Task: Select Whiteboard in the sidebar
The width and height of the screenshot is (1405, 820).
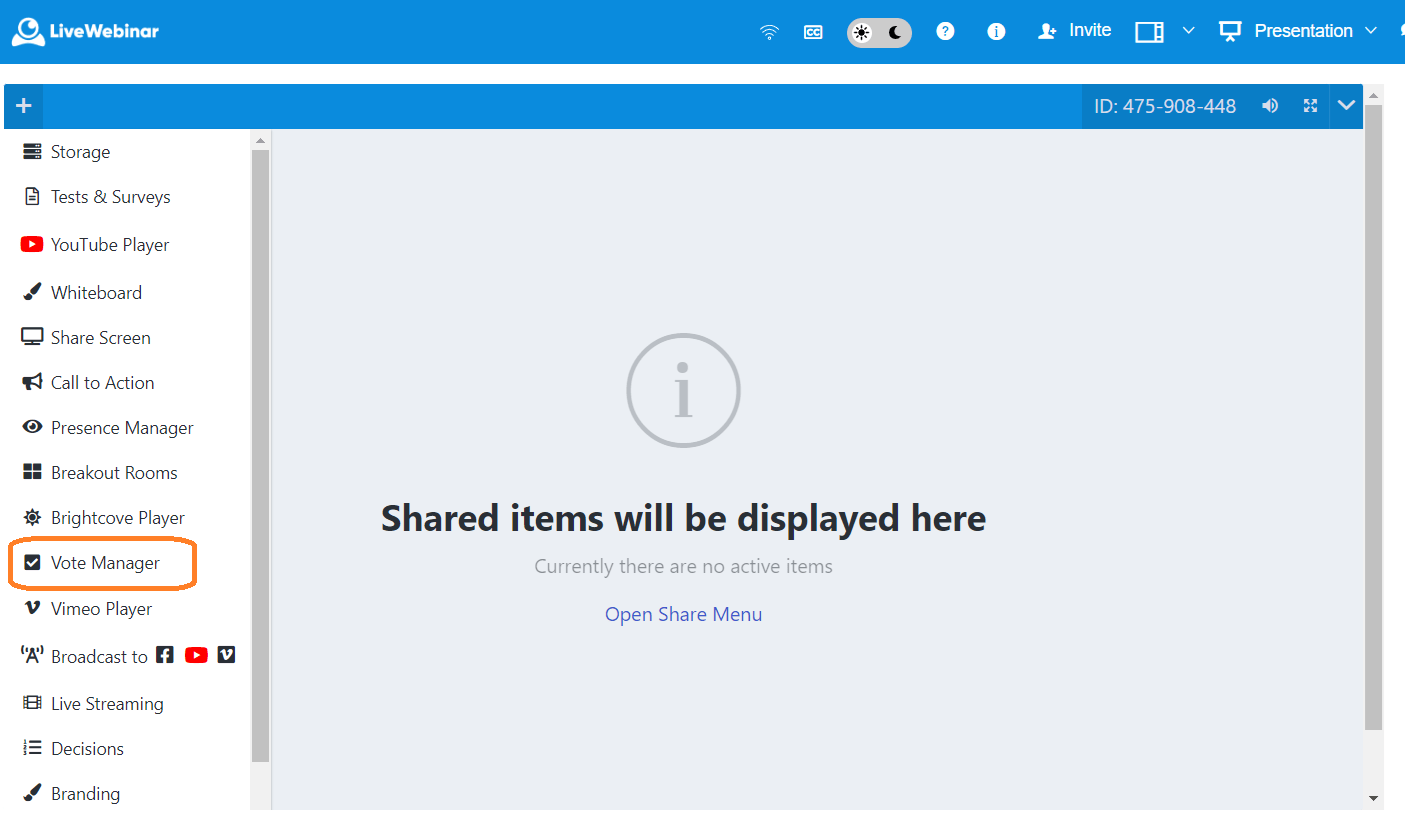Action: pyautogui.click(x=96, y=293)
